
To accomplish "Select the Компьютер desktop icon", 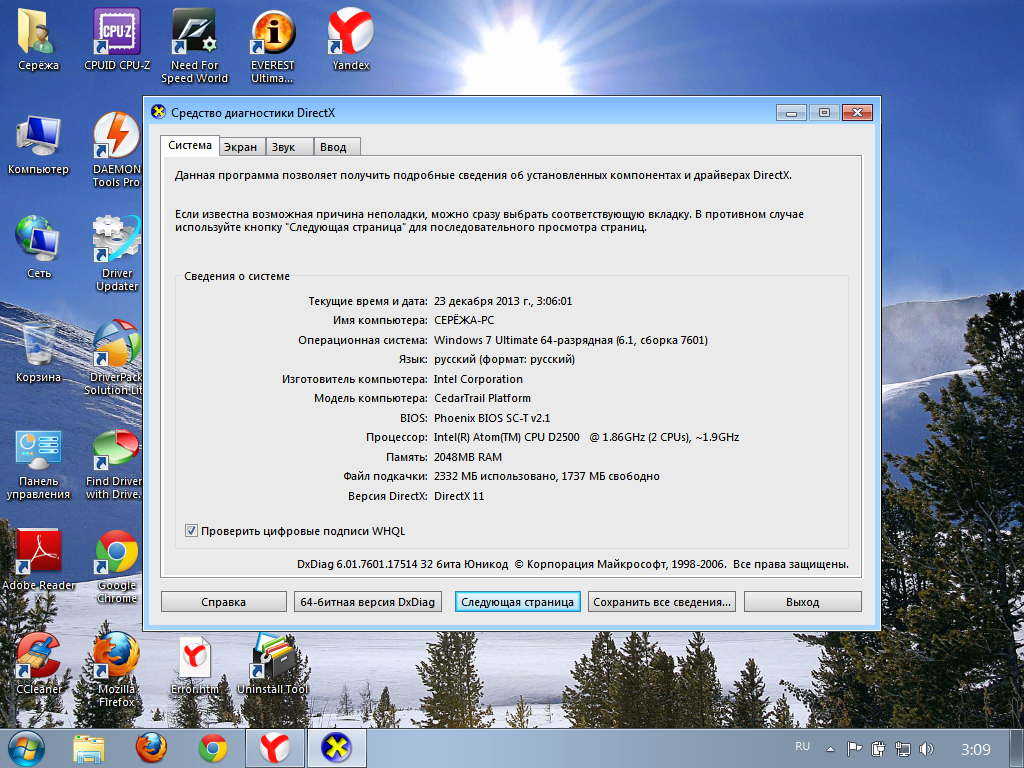I will pyautogui.click(x=38, y=145).
